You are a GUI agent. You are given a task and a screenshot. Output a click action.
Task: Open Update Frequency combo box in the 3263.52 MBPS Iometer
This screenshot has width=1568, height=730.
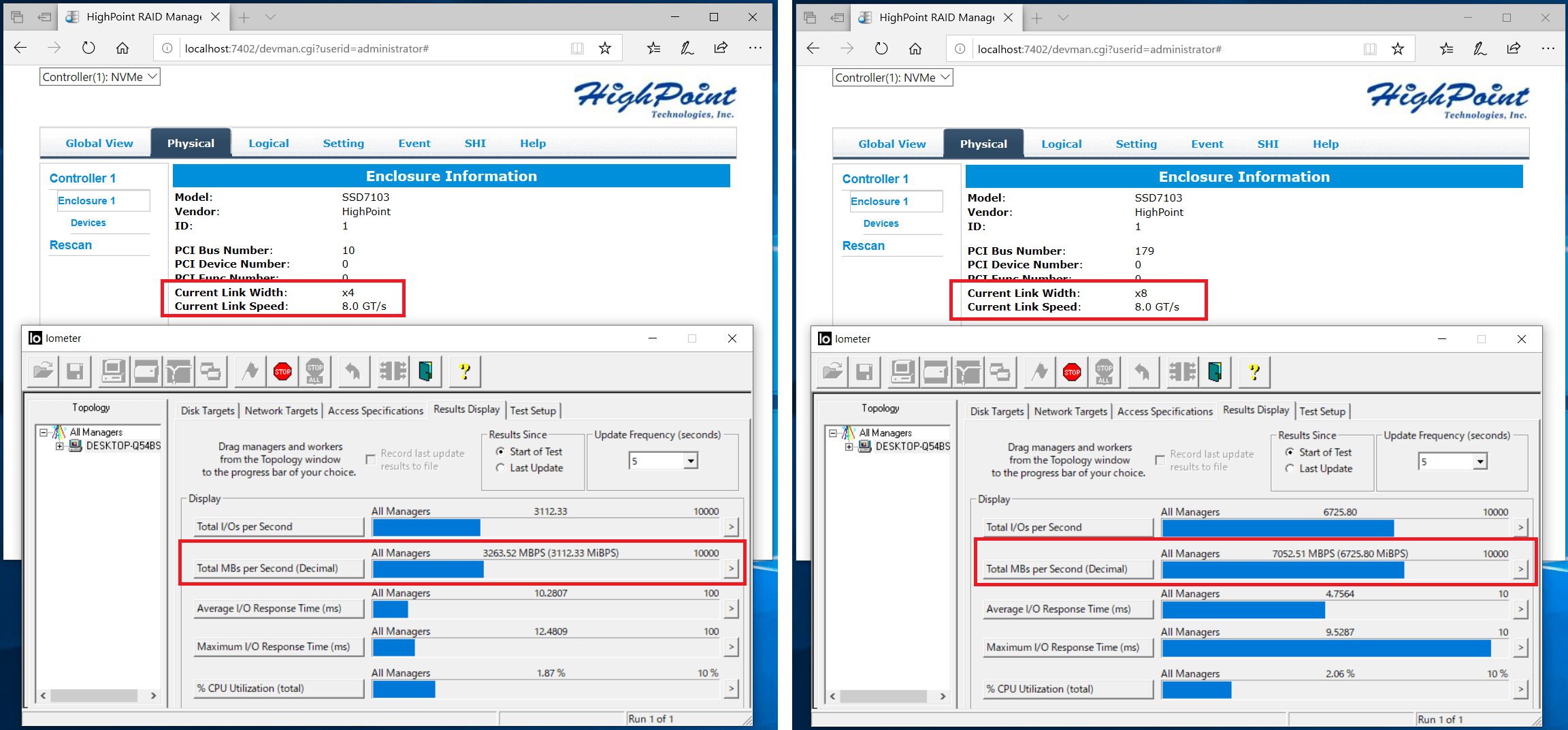pyautogui.click(x=664, y=461)
